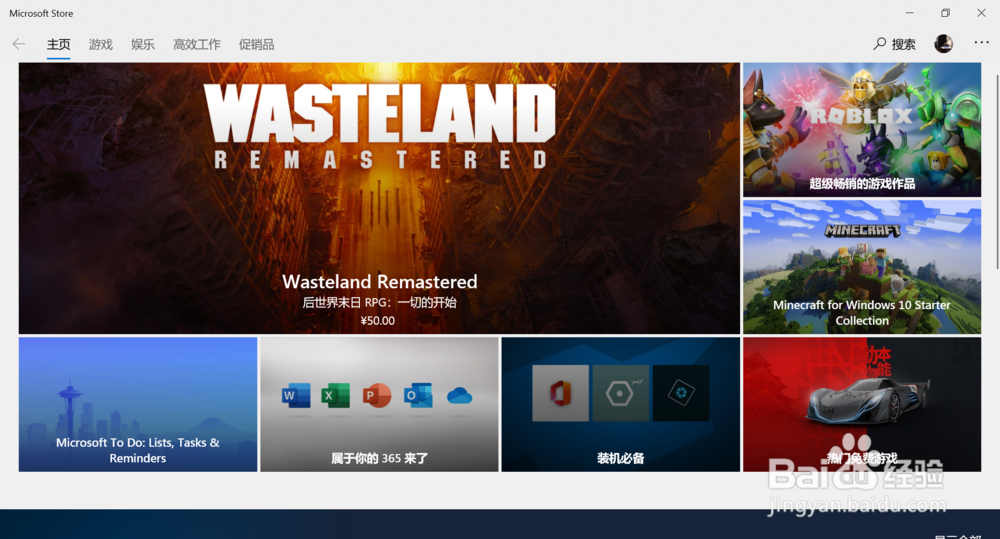
Task: Open the 促销品 tab
Action: [256, 45]
